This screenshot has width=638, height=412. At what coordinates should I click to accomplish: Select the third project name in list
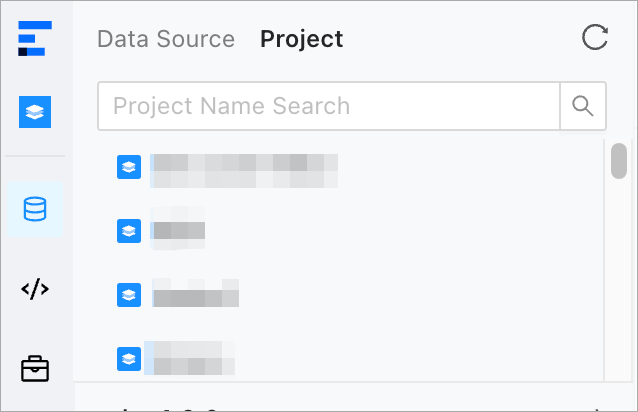pyautogui.click(x=195, y=295)
